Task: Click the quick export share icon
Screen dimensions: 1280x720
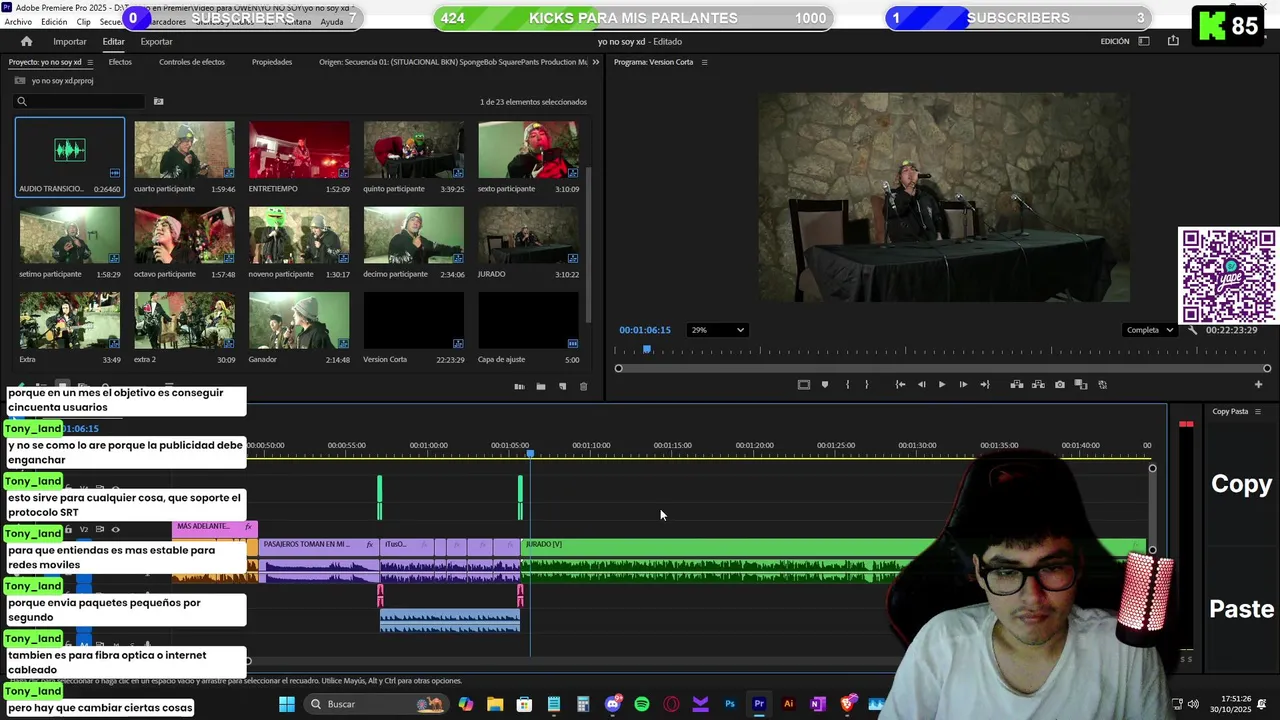Action: click(1173, 41)
